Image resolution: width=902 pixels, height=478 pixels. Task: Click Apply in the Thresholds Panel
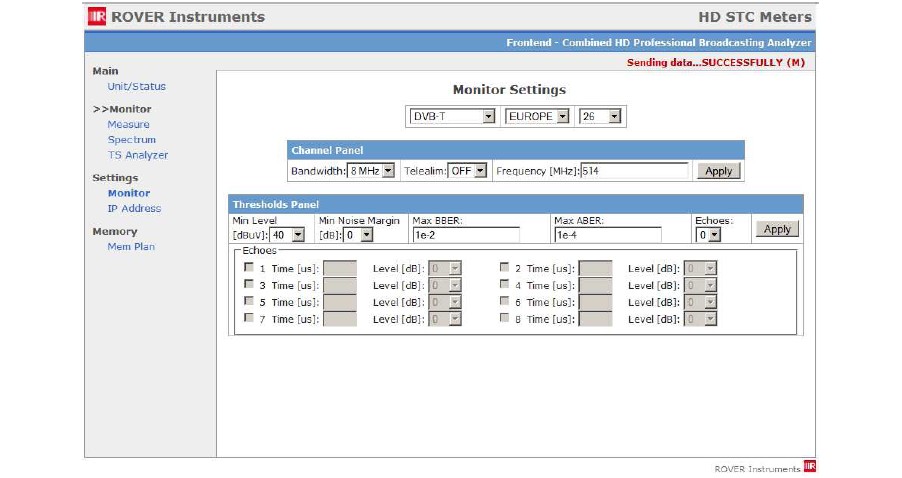(777, 229)
